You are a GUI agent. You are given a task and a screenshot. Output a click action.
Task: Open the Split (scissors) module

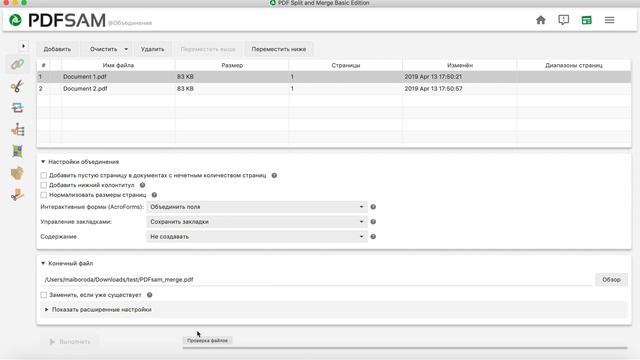[17, 86]
